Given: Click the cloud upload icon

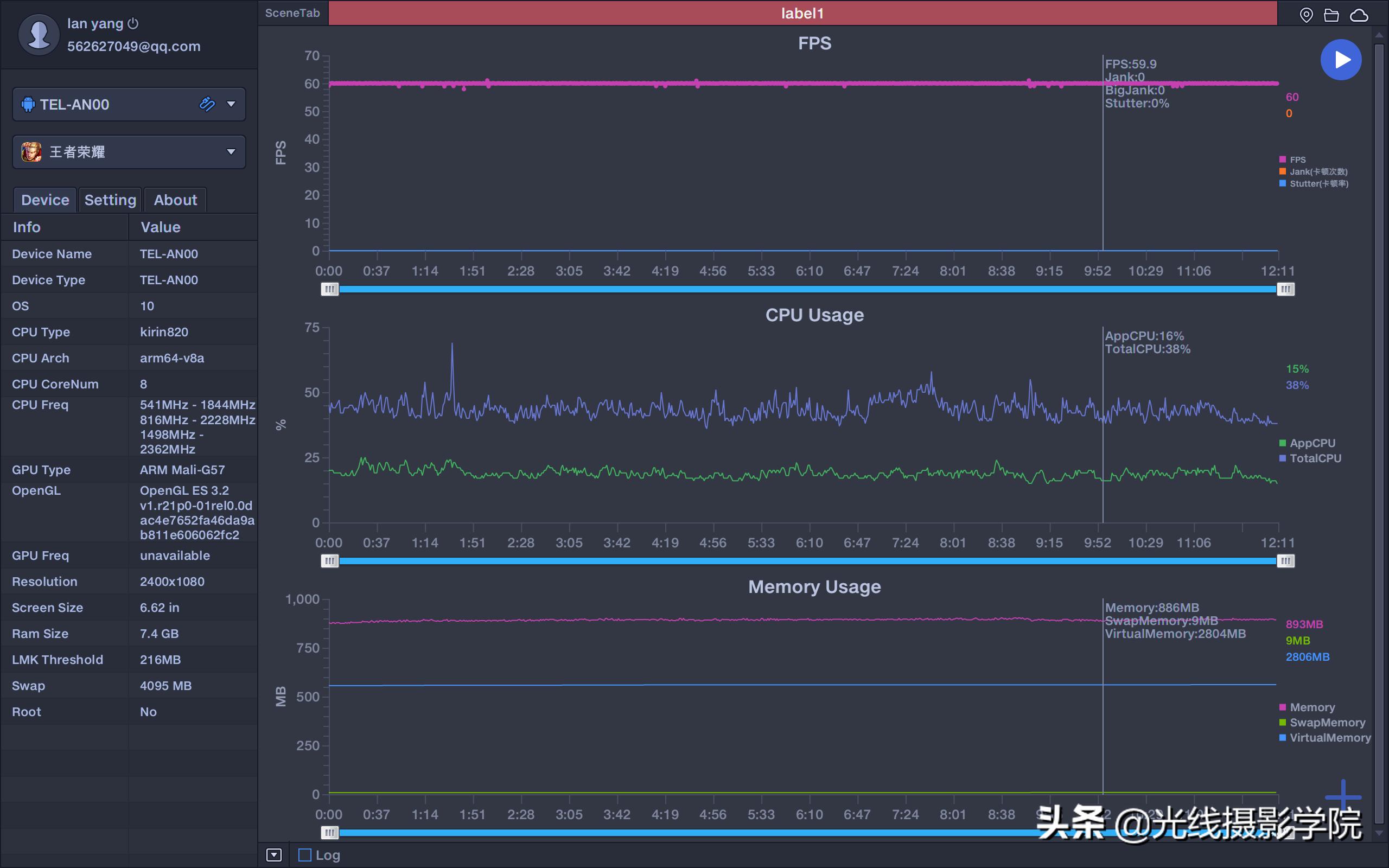Looking at the screenshot, I should (x=1359, y=15).
